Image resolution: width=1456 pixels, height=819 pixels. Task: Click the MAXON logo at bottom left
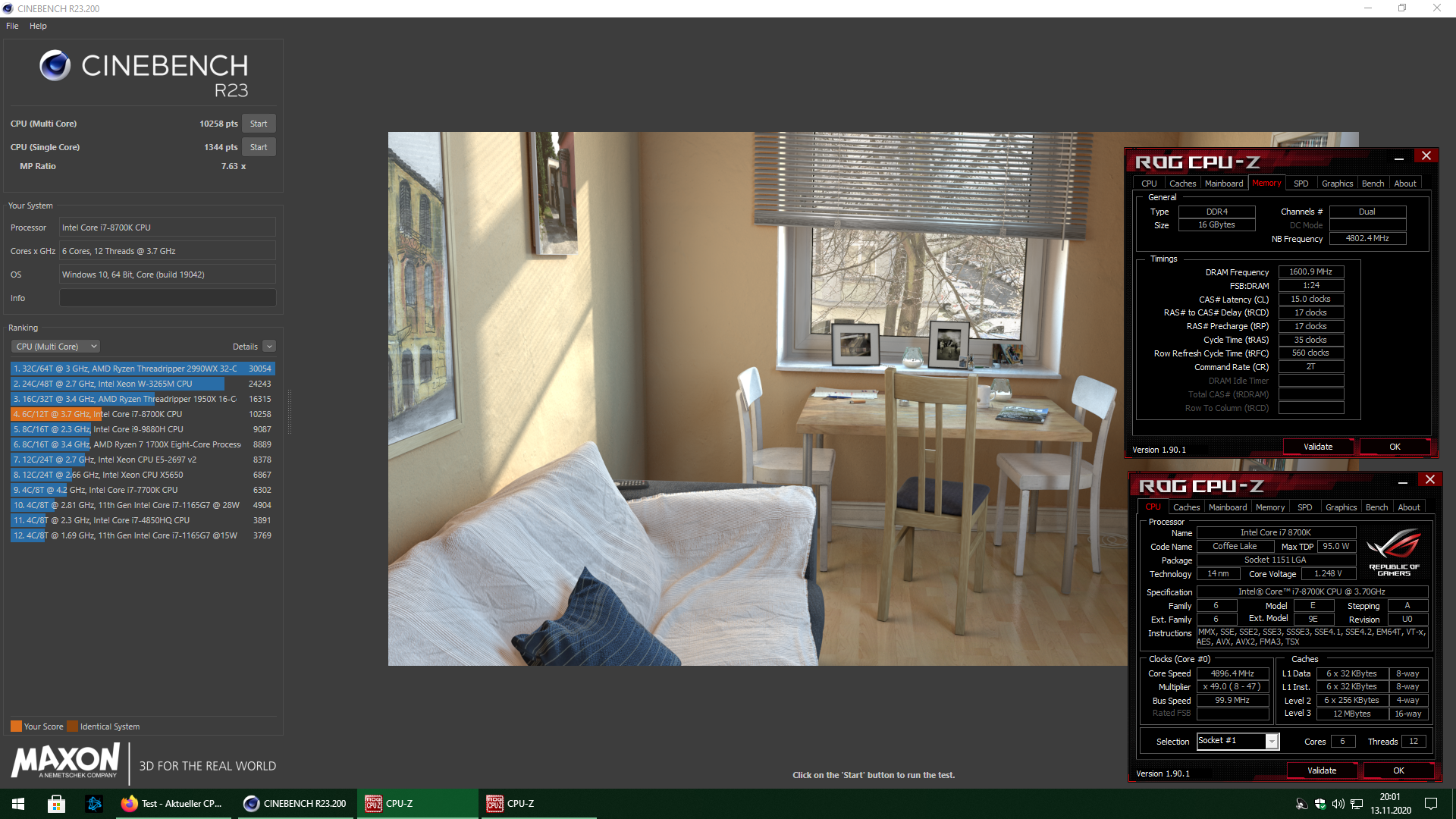click(x=64, y=763)
